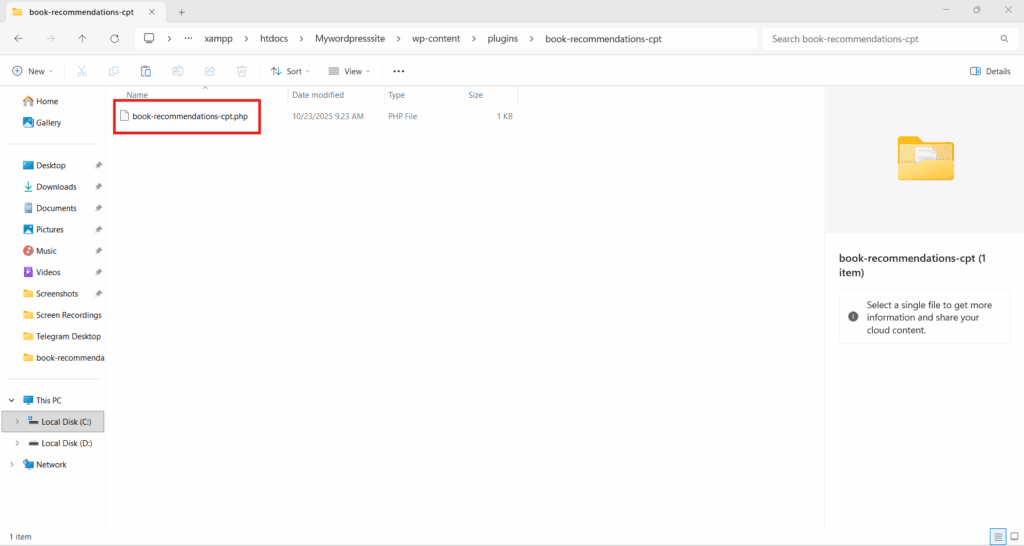Collapse the This PC tree node
Viewport: 1024px width, 546px height.
pyautogui.click(x=12, y=400)
